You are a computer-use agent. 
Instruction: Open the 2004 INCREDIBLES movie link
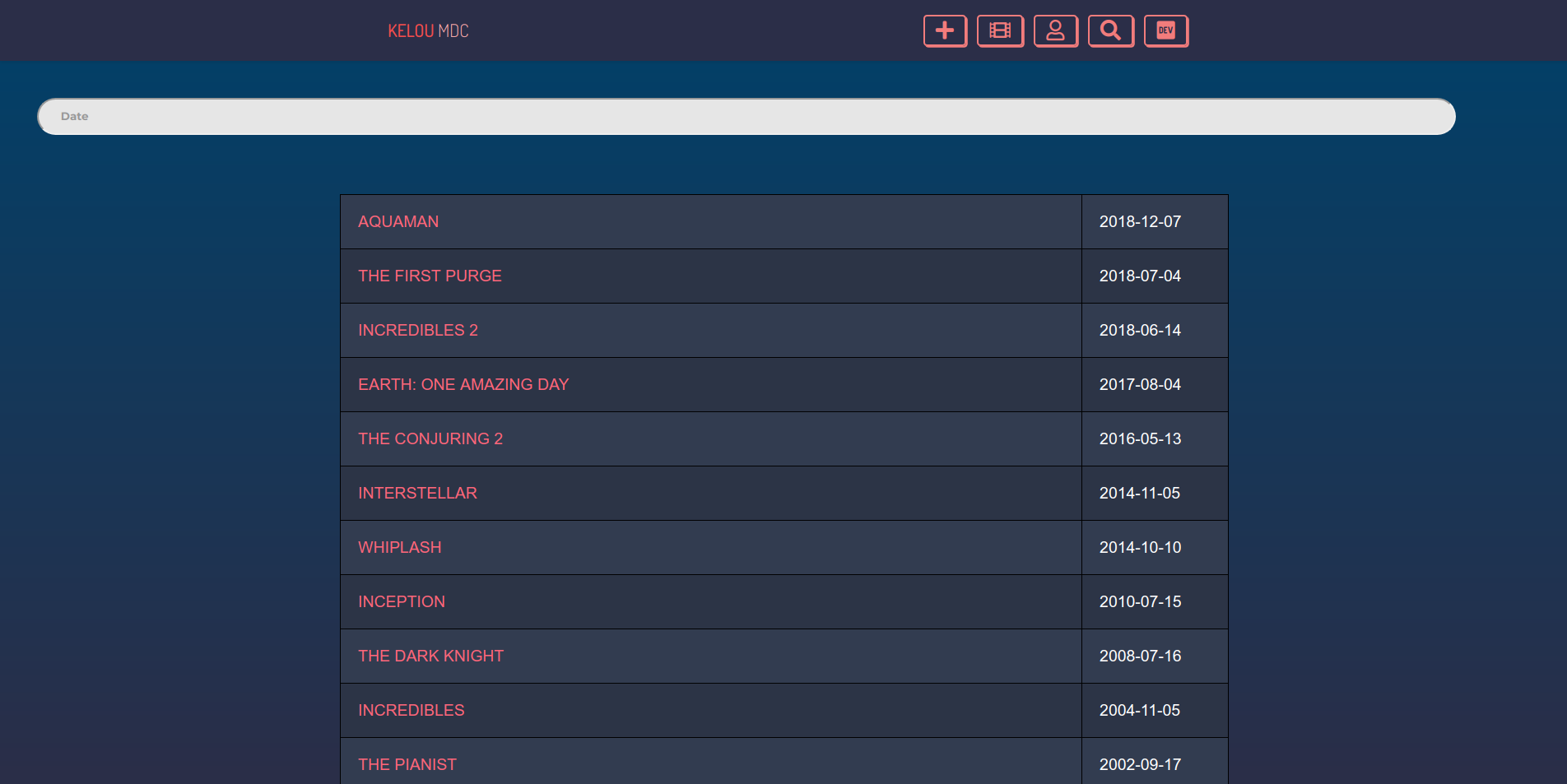click(412, 711)
